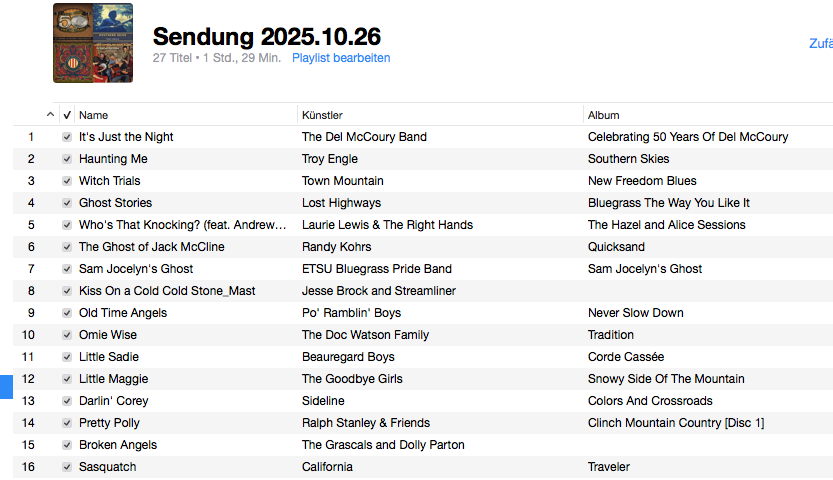Screen dimensions: 833x480
Task: Click album "Snowy Side Of The Mountain"
Action: [666, 379]
